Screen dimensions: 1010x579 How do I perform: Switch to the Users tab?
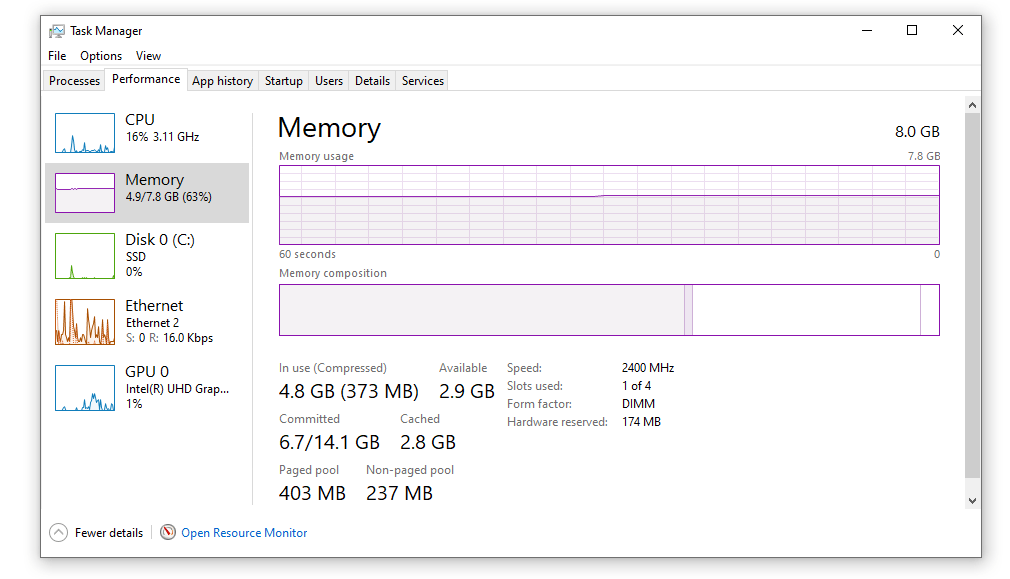(x=329, y=81)
